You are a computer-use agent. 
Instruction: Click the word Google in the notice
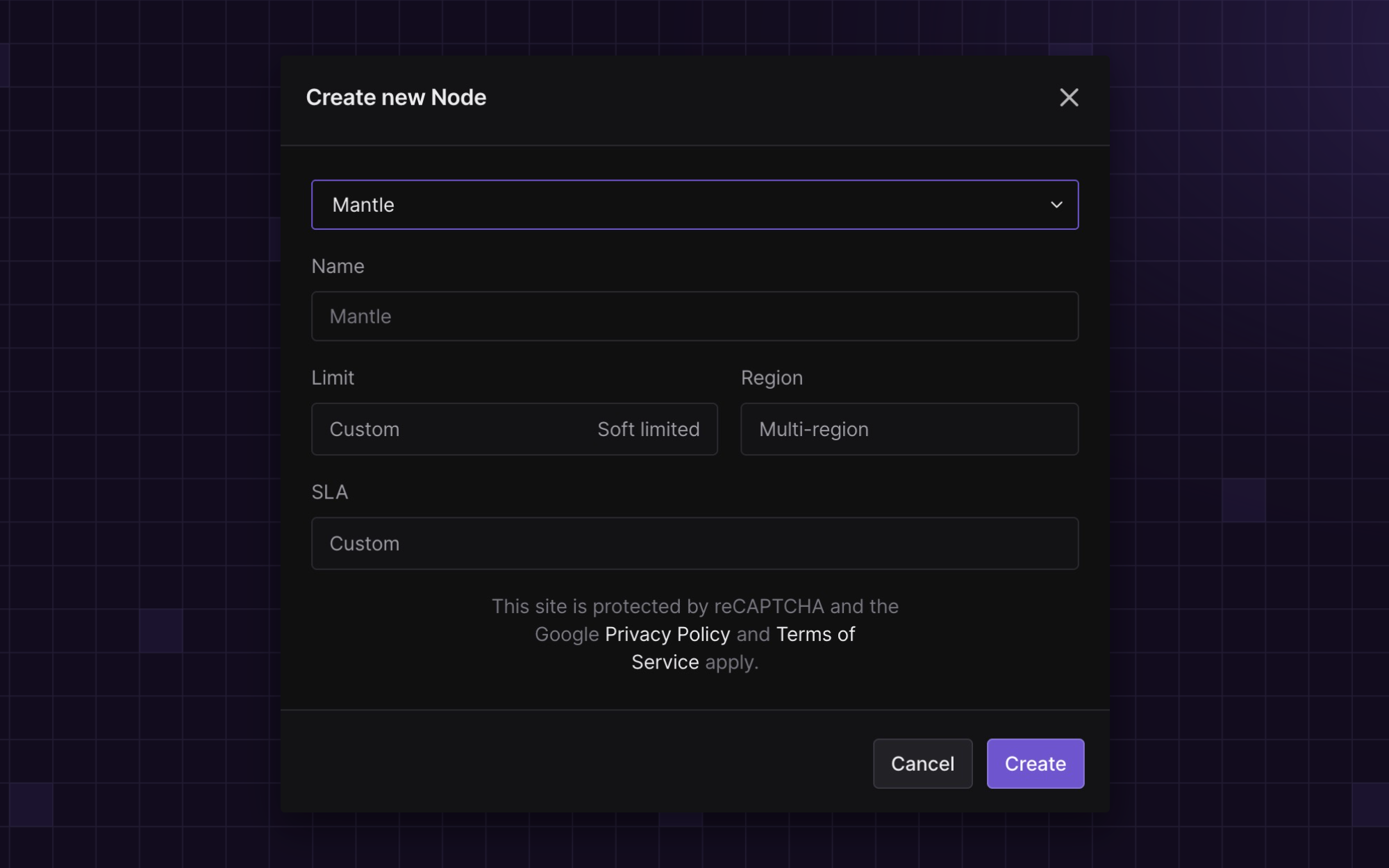566,634
